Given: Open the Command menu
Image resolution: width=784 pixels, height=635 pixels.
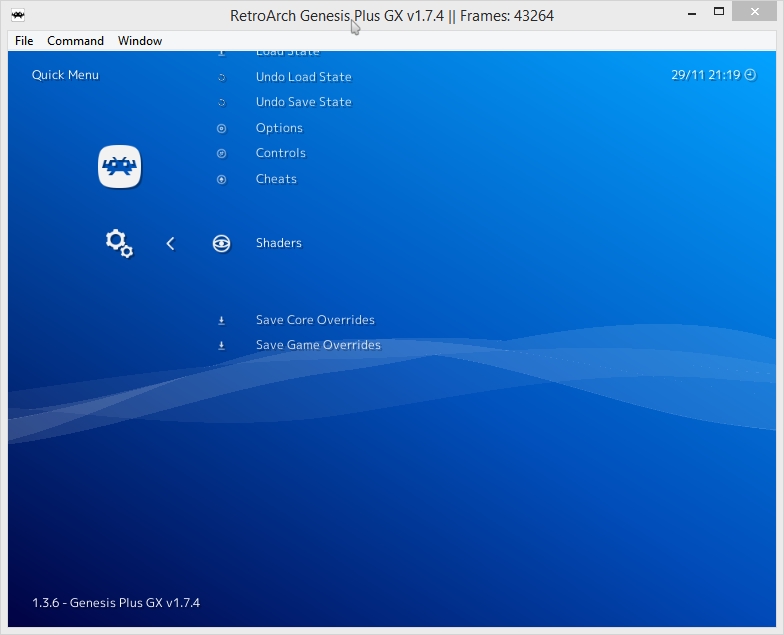Looking at the screenshot, I should coord(76,41).
